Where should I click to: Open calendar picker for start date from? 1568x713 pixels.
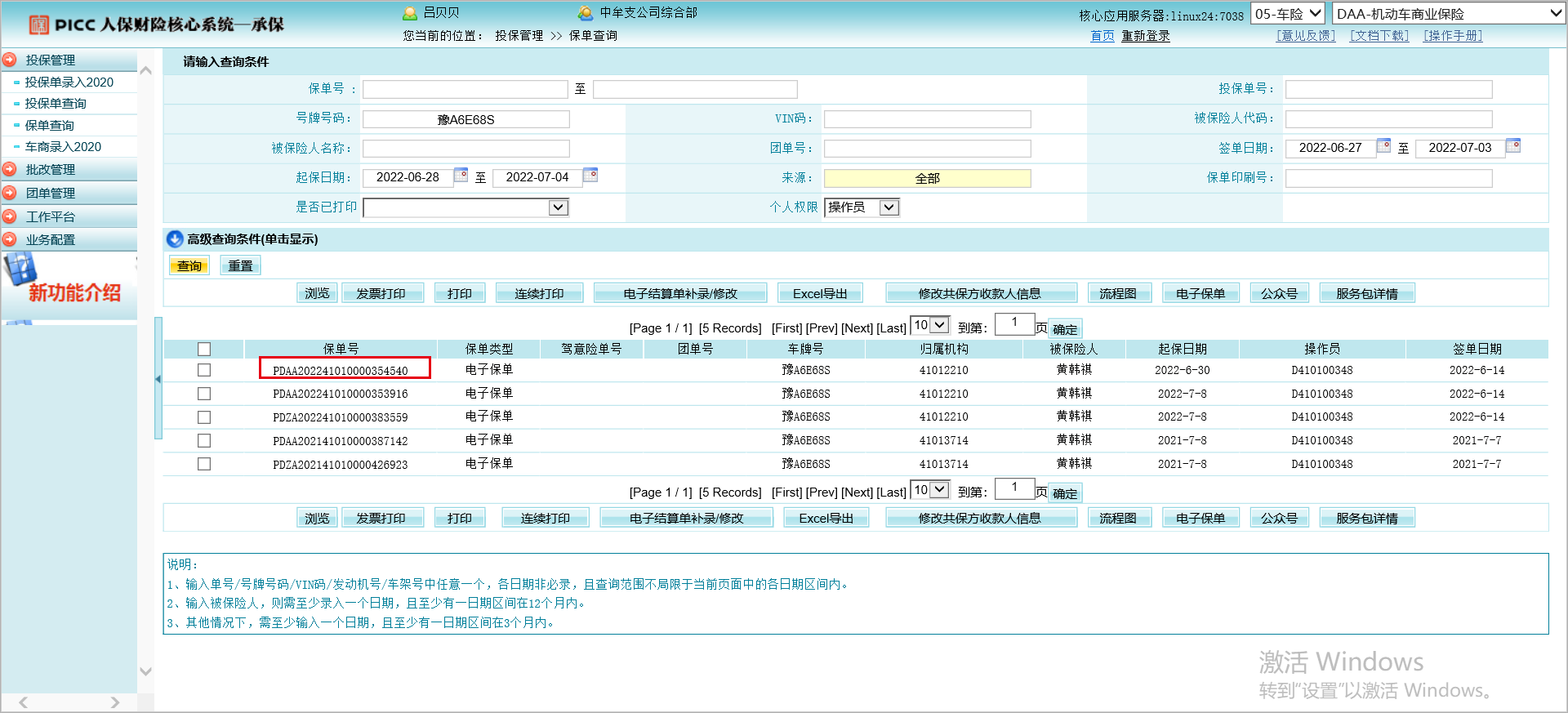[461, 175]
